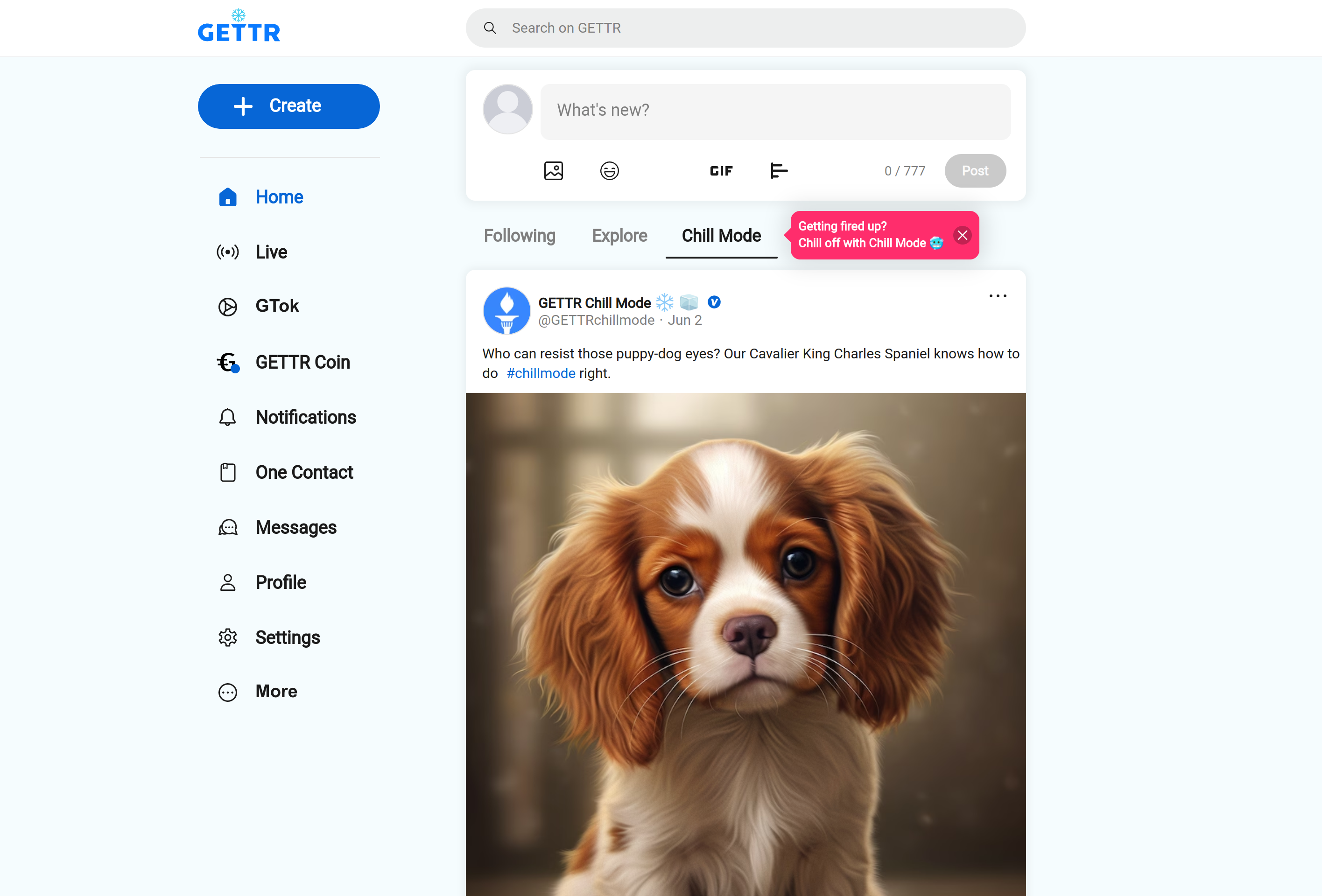Viewport: 1322px width, 896px height.
Task: Switch to the Explore tab
Action: [x=619, y=236]
